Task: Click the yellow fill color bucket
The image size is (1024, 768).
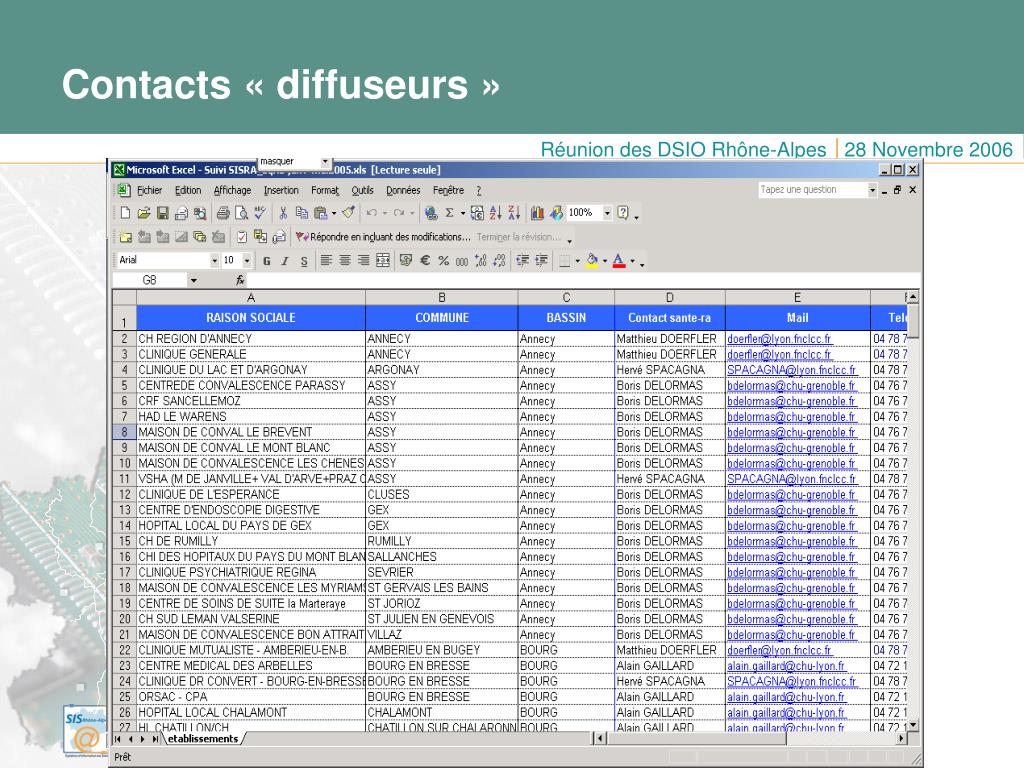Action: tap(591, 261)
